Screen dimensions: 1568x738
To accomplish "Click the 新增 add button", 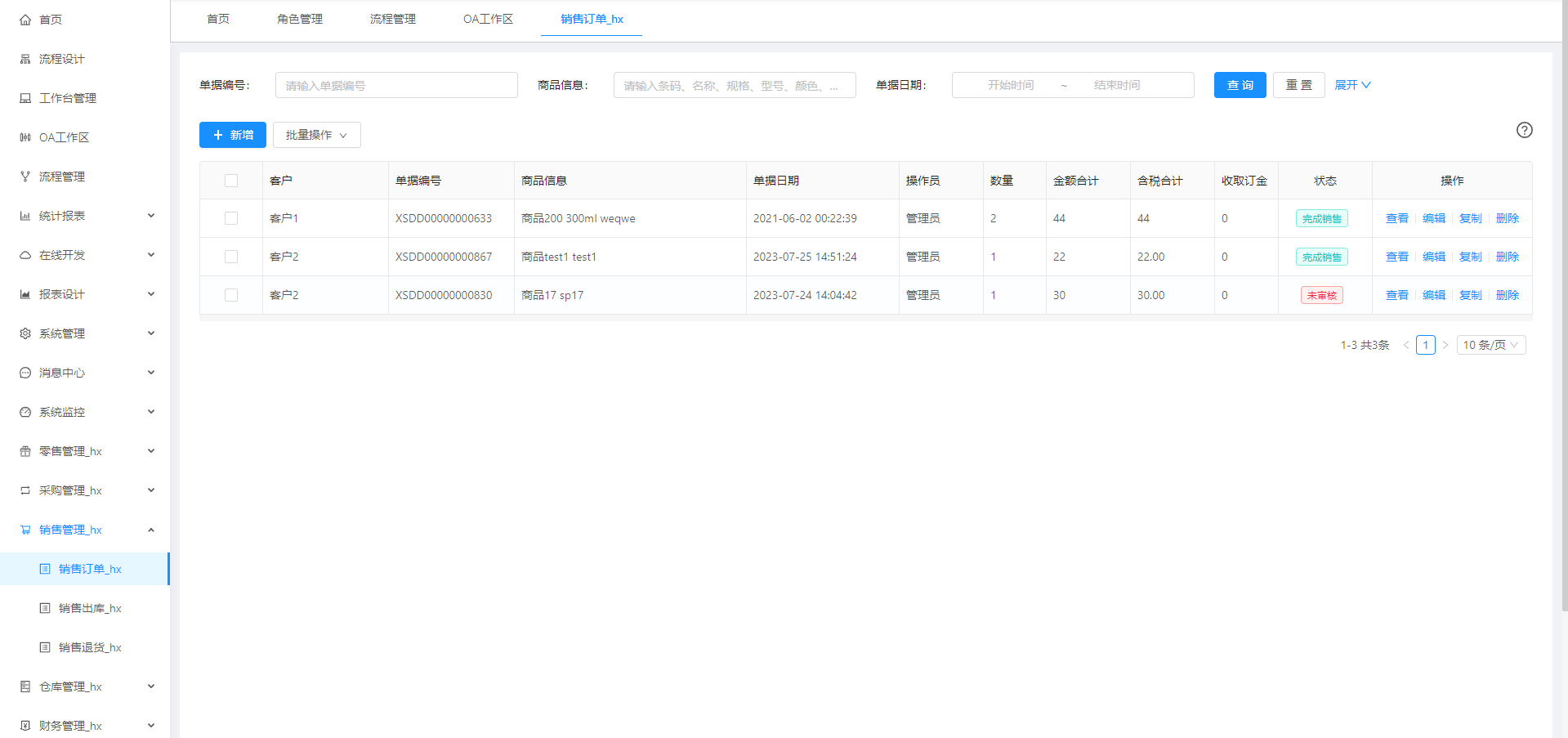I will [233, 135].
